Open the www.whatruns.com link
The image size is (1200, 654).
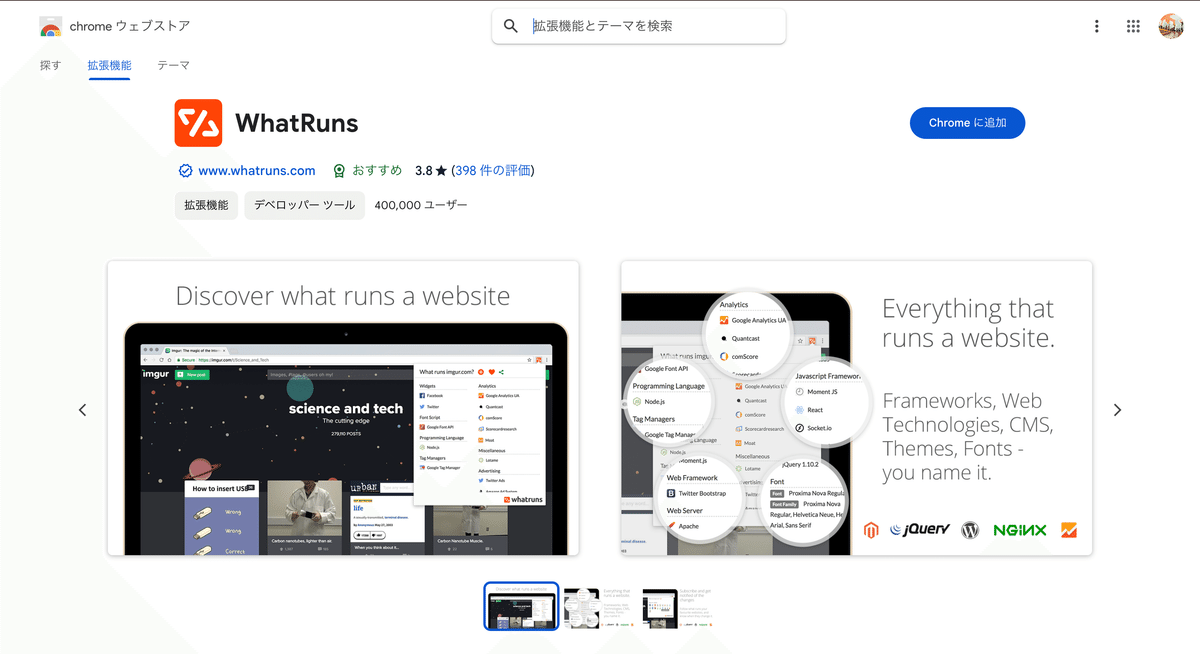[x=257, y=171]
